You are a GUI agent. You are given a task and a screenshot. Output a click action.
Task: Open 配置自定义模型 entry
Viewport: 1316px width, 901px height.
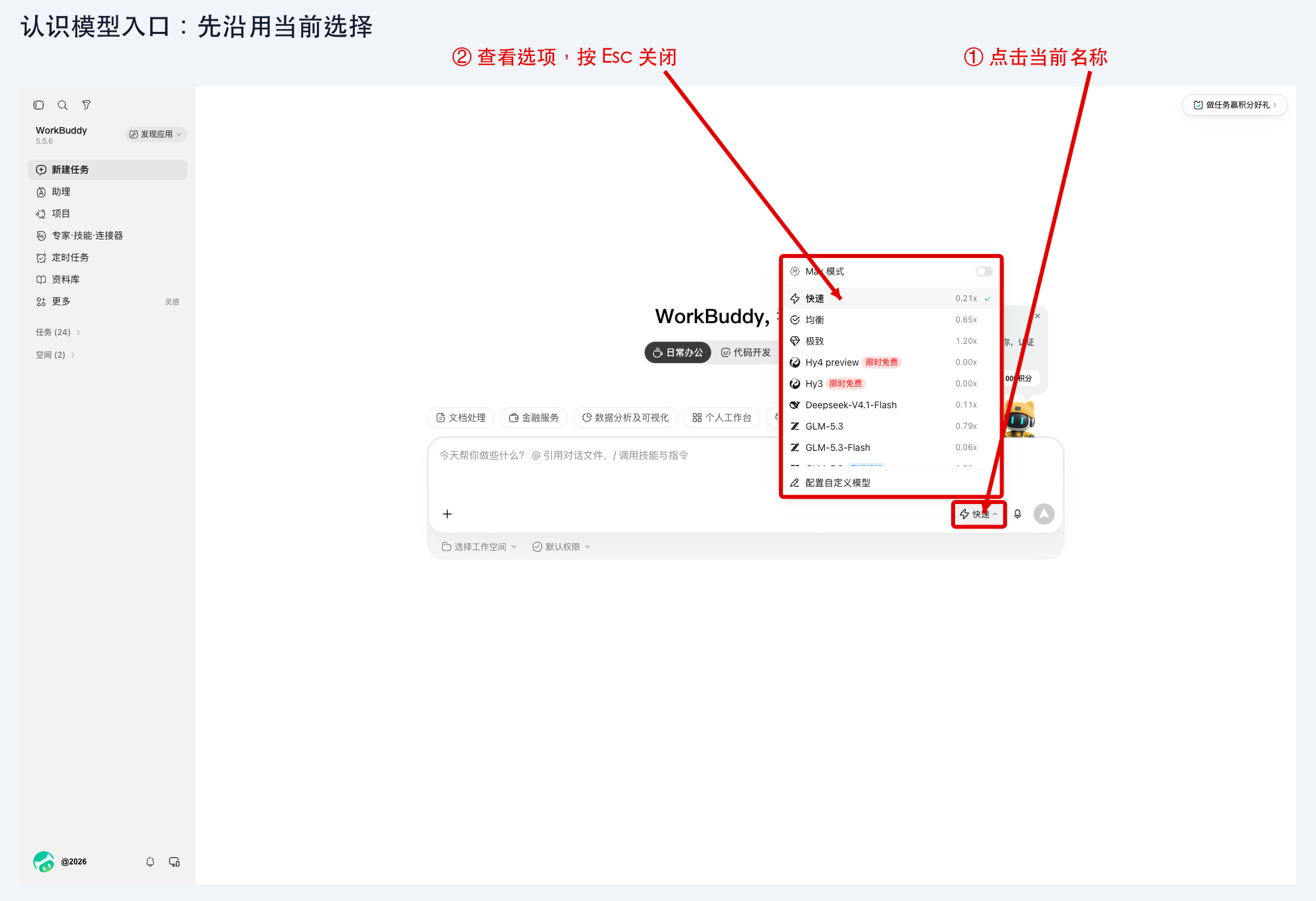point(891,483)
